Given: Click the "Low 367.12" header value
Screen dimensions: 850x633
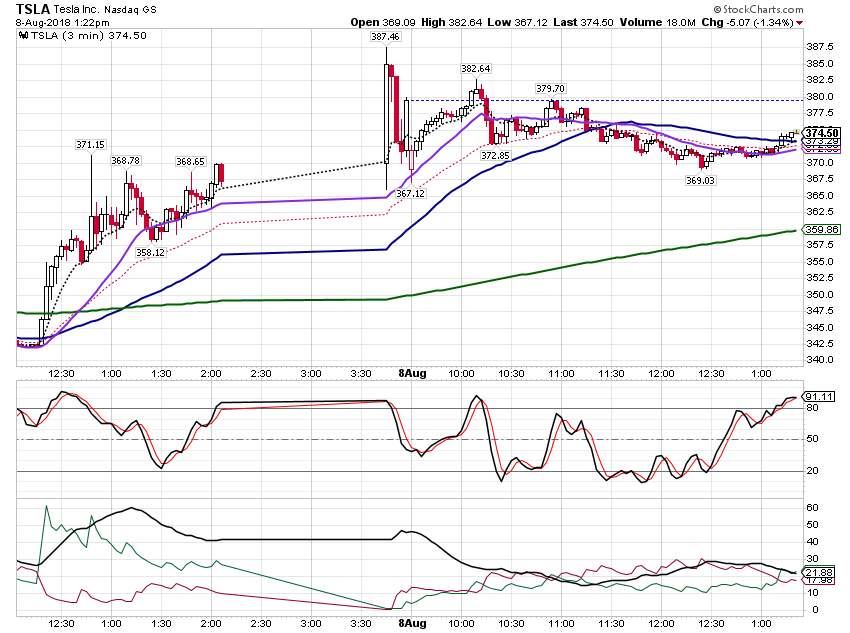Looking at the screenshot, I should tap(517, 22).
